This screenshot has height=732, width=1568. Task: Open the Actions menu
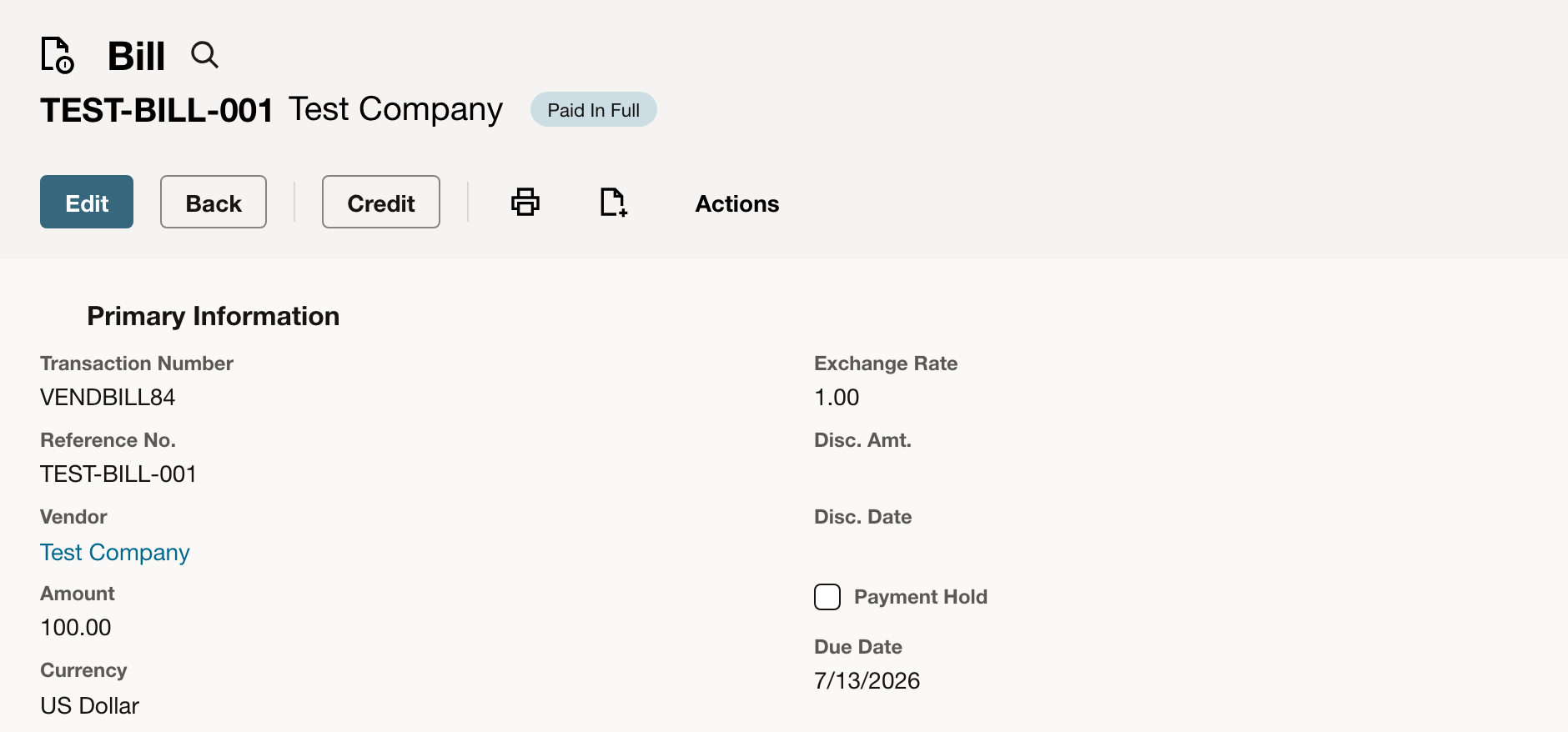737,203
